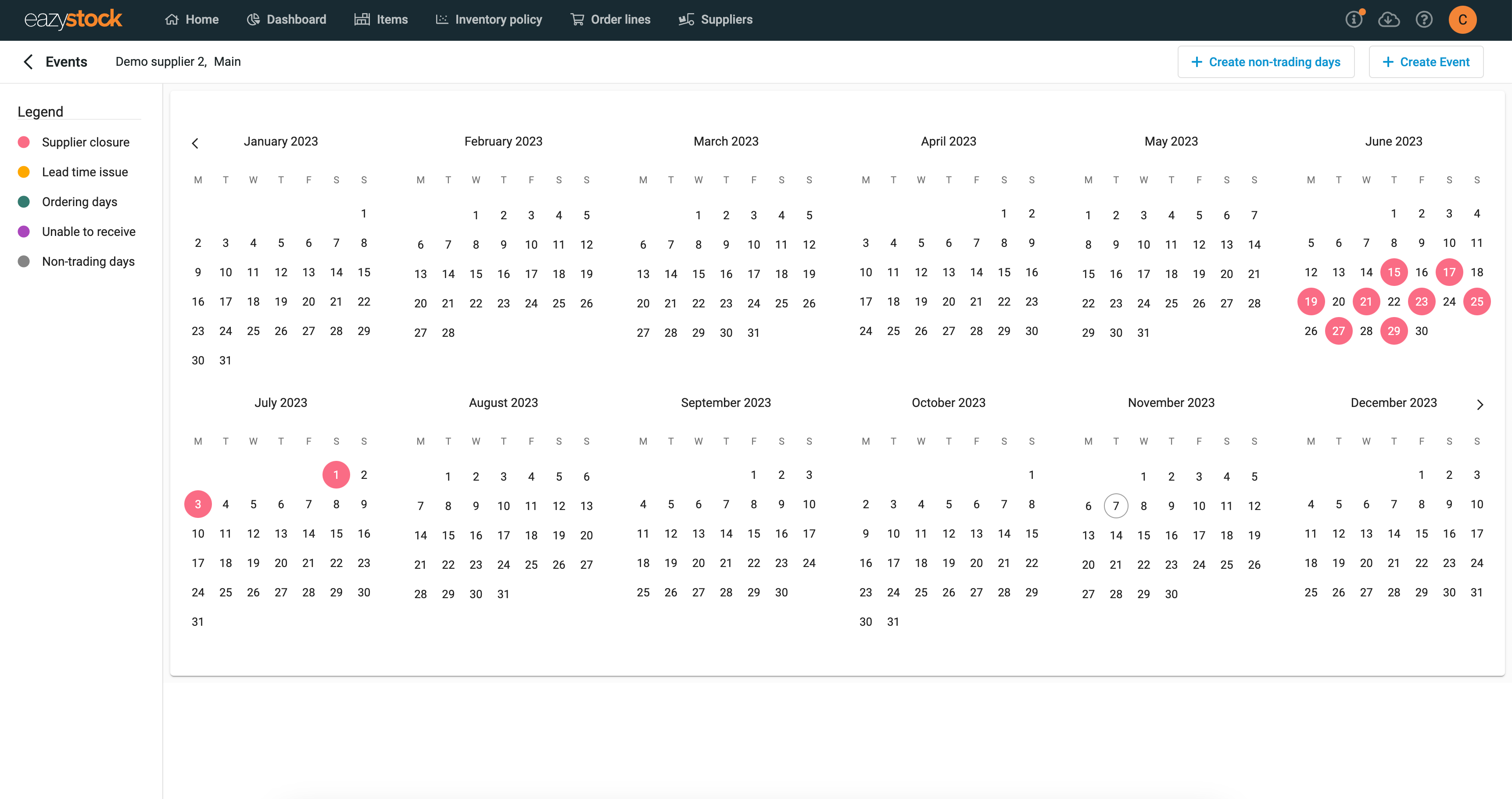Open the cloud download icon
1512x799 pixels.
pyautogui.click(x=1389, y=19)
